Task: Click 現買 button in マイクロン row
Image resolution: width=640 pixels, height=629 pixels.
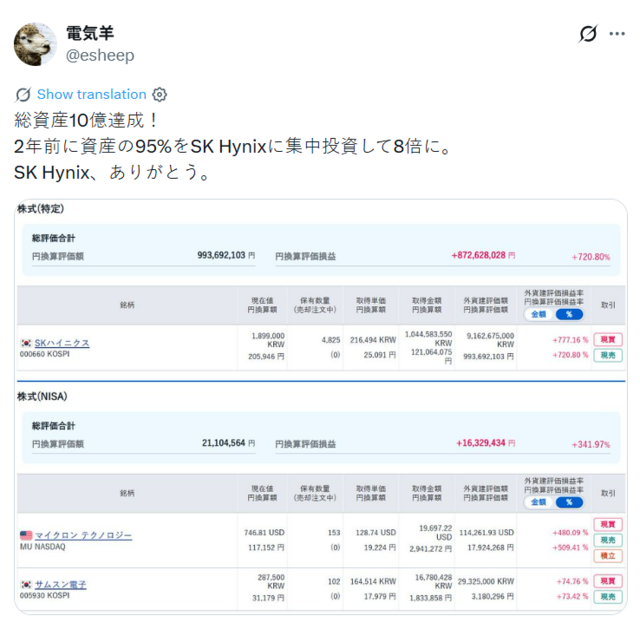Action: [x=608, y=525]
